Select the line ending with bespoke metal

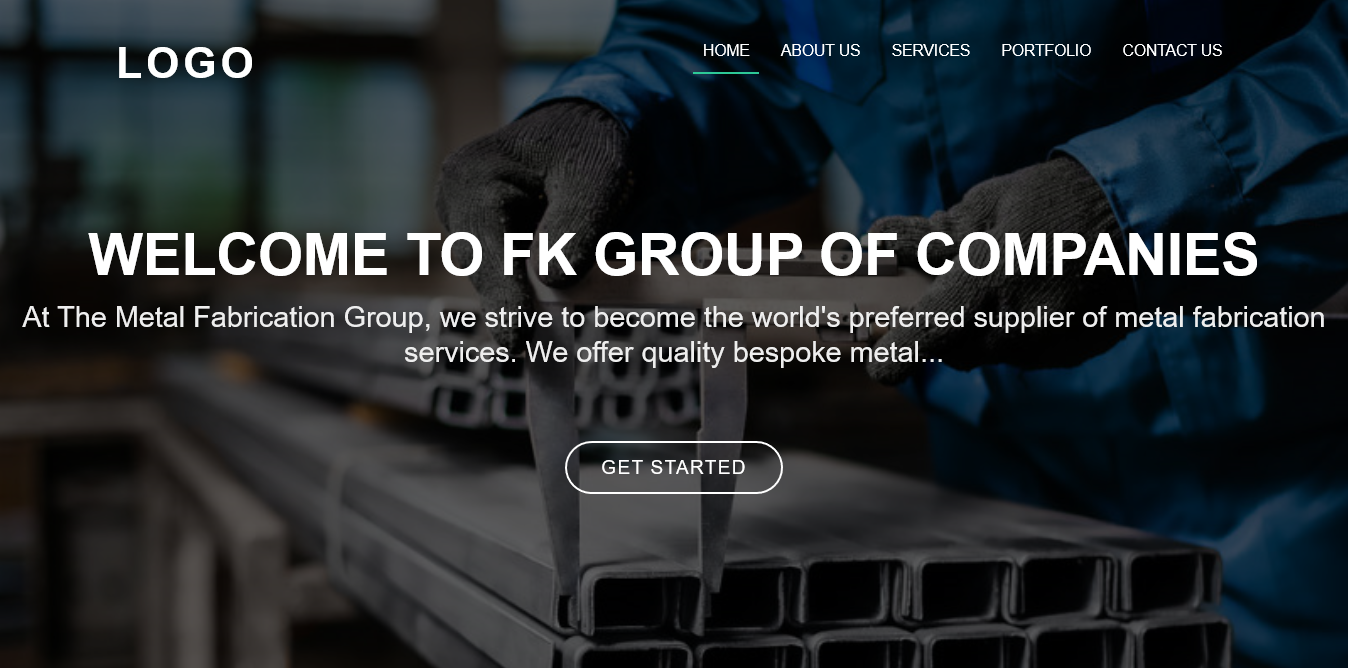(673, 353)
